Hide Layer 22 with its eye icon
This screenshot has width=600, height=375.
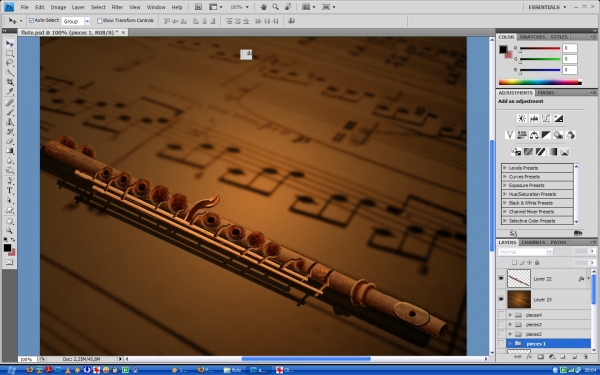[x=501, y=279]
